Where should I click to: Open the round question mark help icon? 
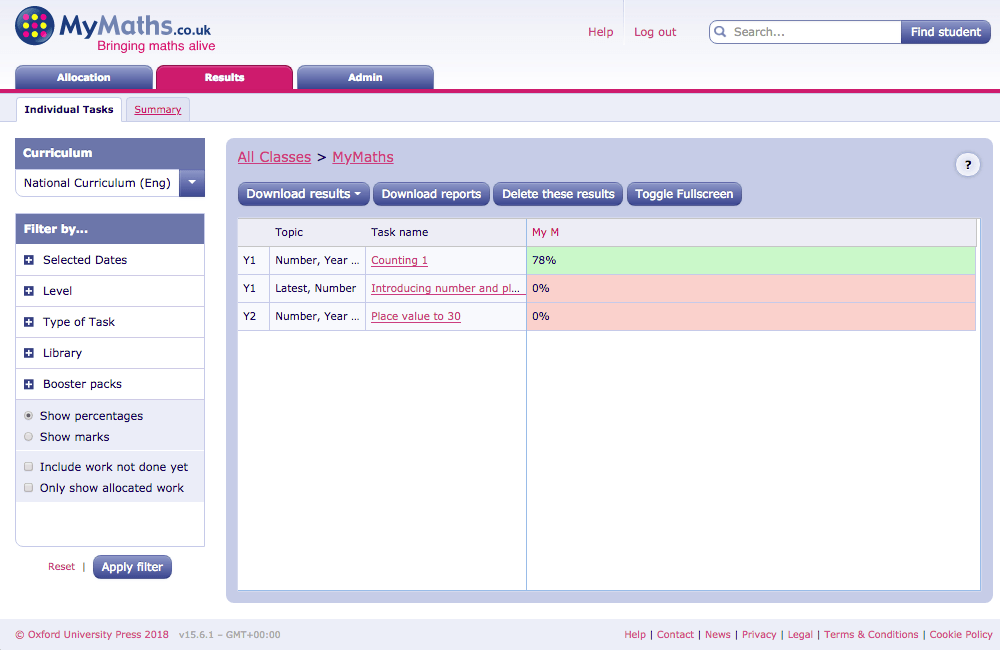[x=967, y=164]
